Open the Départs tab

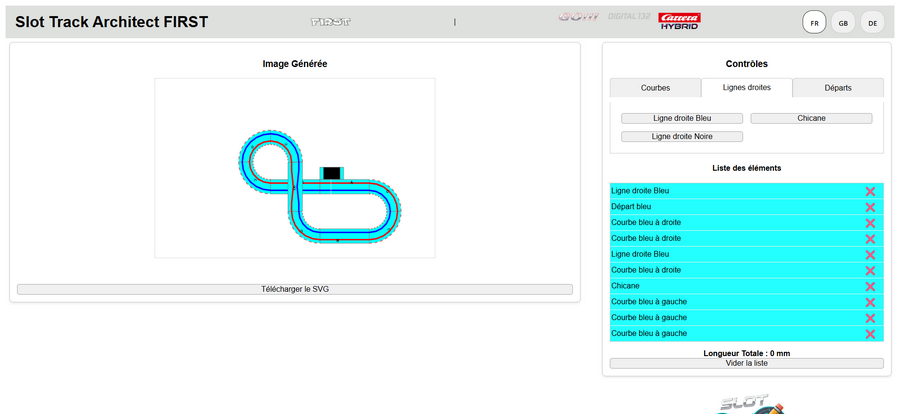click(x=838, y=88)
